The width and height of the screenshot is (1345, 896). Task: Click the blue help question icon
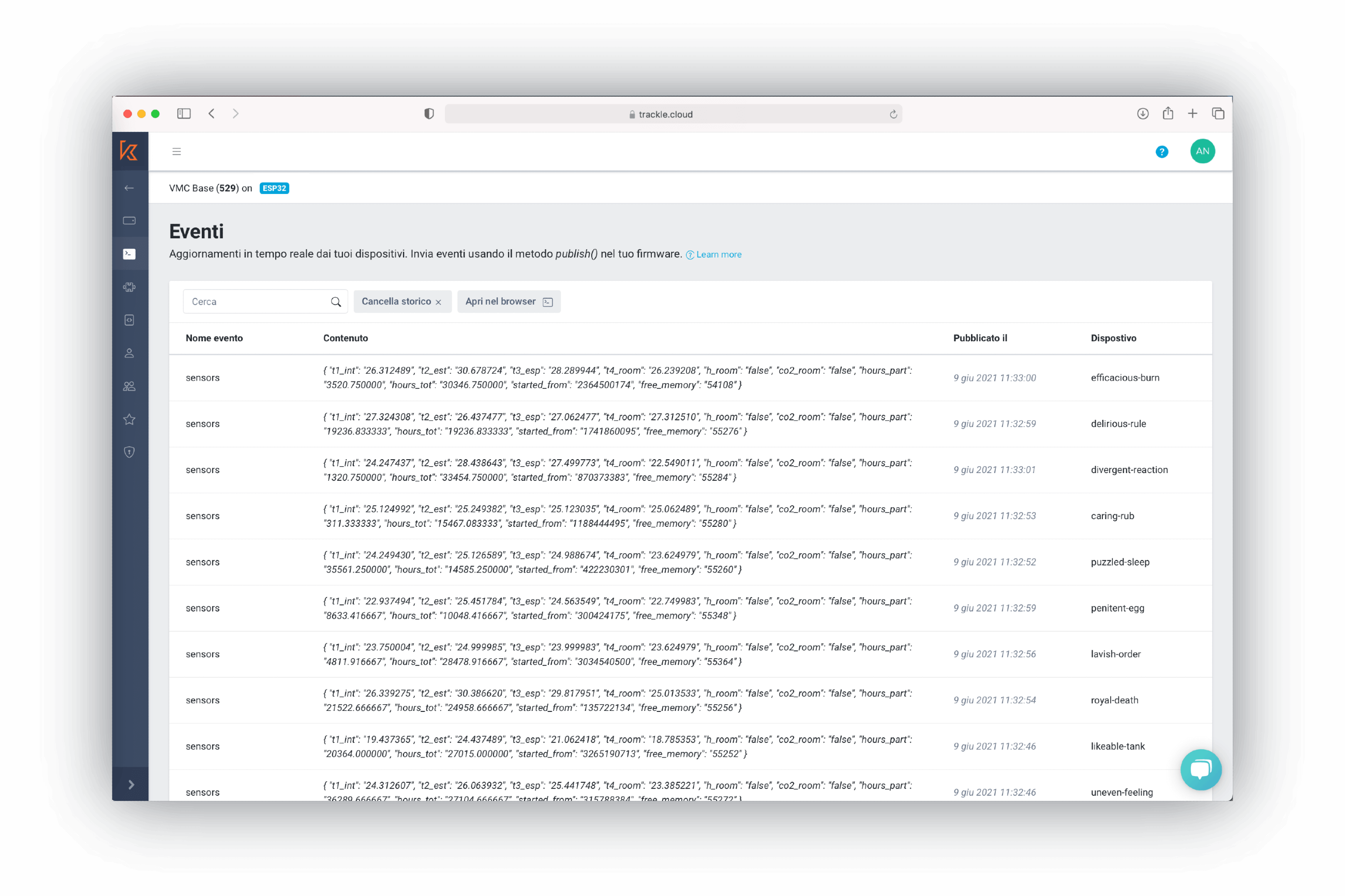click(x=1161, y=152)
